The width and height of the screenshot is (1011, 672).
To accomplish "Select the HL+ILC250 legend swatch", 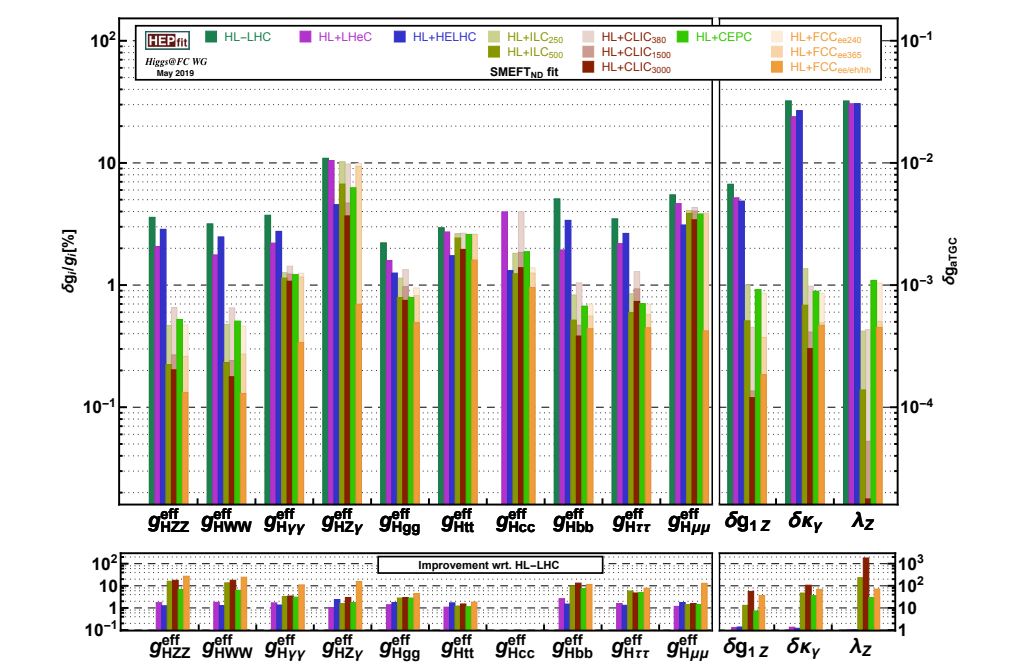I will pos(495,37).
